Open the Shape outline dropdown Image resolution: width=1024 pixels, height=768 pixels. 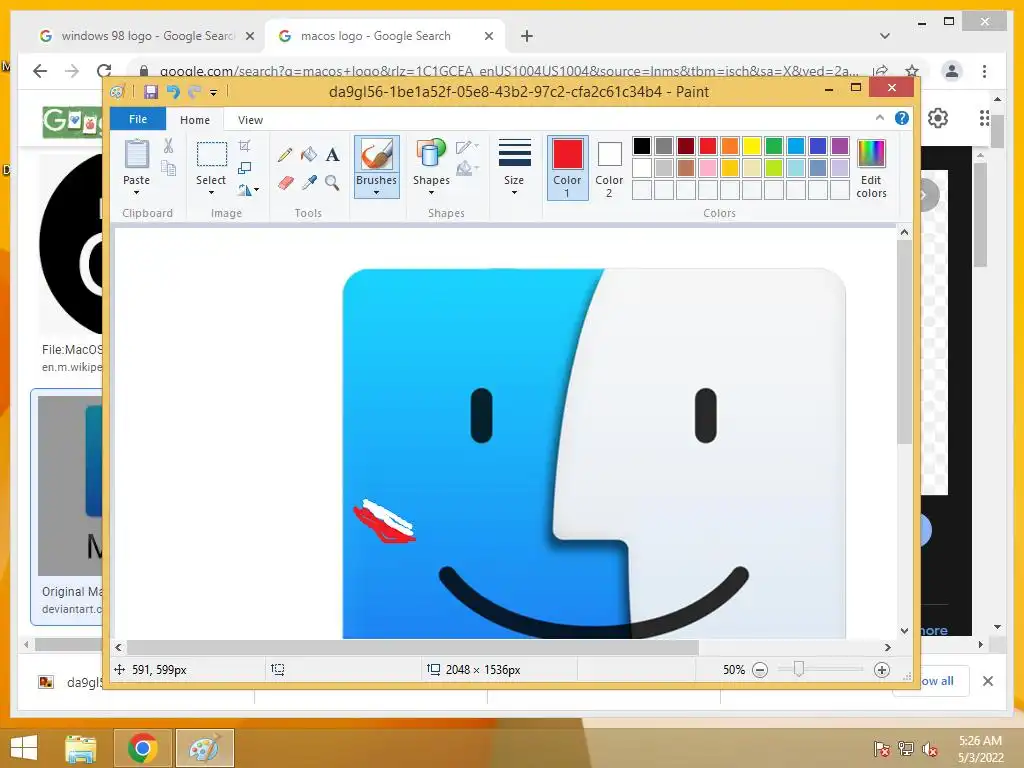tap(467, 146)
